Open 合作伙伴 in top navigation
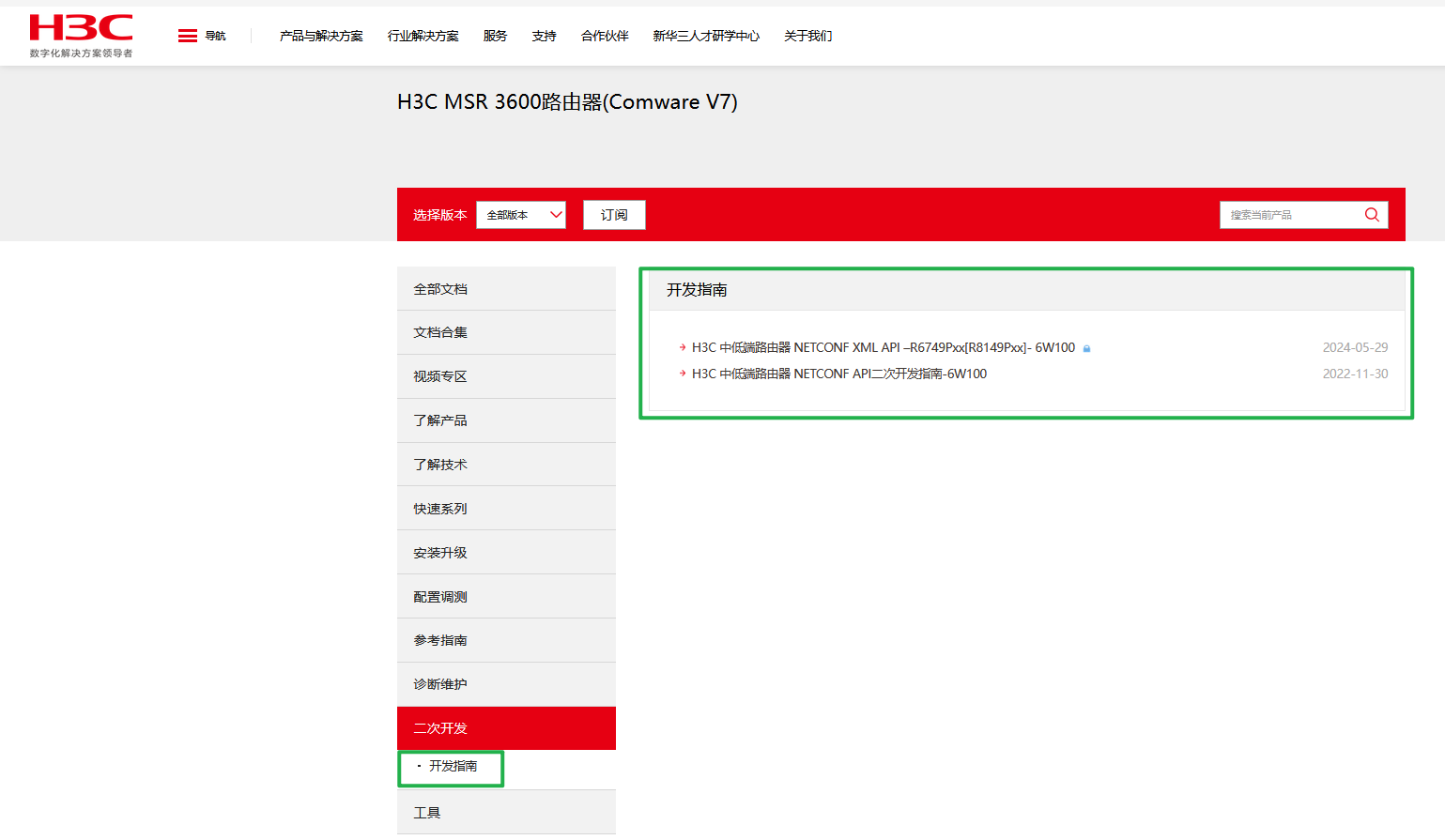 [x=605, y=36]
